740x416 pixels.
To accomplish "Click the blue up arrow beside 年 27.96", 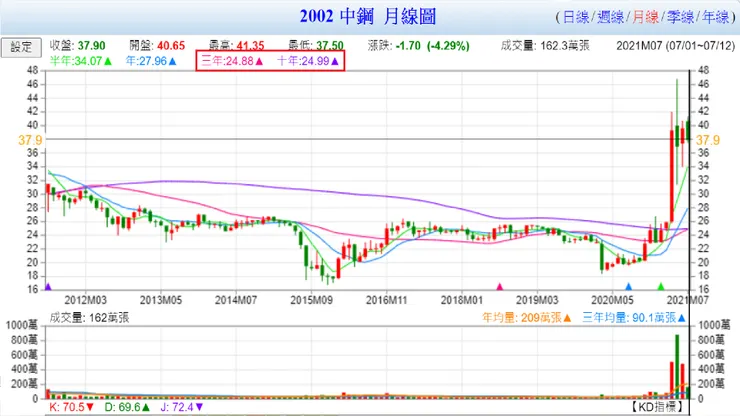I will point(172,61).
